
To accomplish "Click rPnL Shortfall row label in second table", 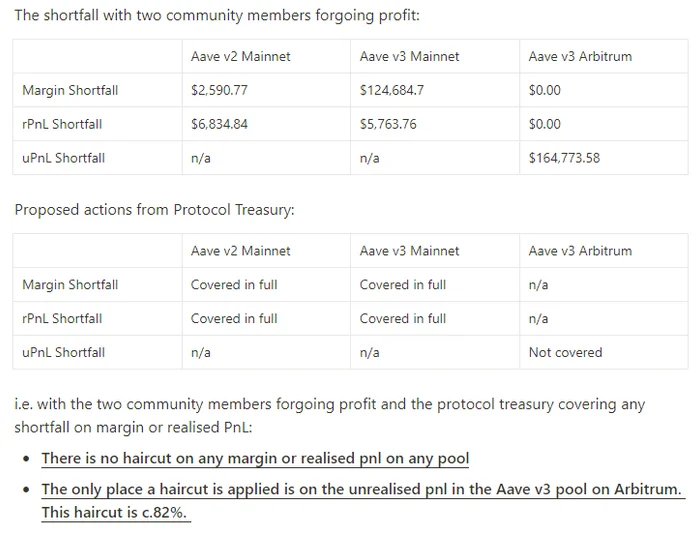I will (62, 319).
